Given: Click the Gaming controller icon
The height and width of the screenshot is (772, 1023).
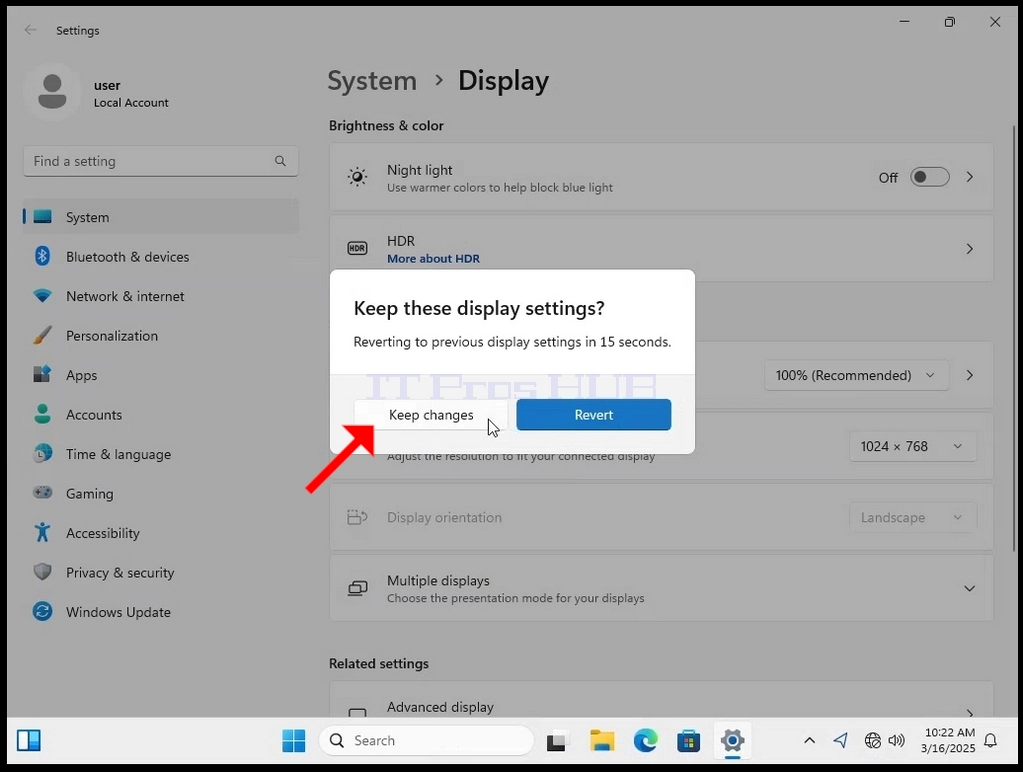Looking at the screenshot, I should click(x=42, y=492).
